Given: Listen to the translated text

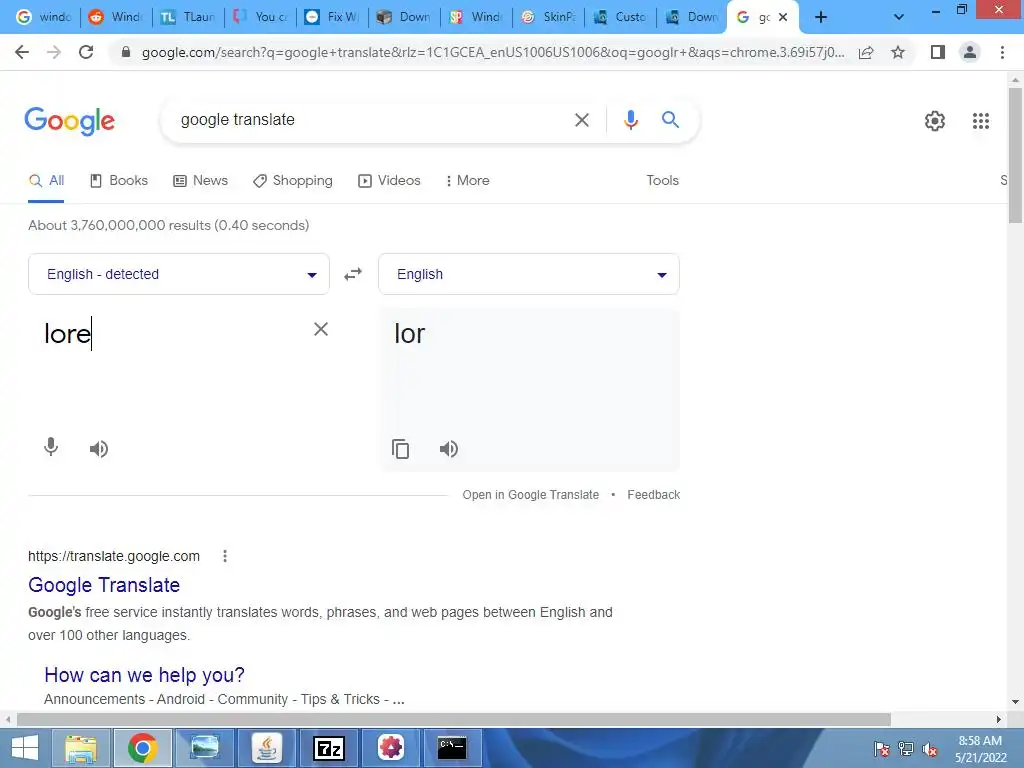Looking at the screenshot, I should (x=449, y=449).
